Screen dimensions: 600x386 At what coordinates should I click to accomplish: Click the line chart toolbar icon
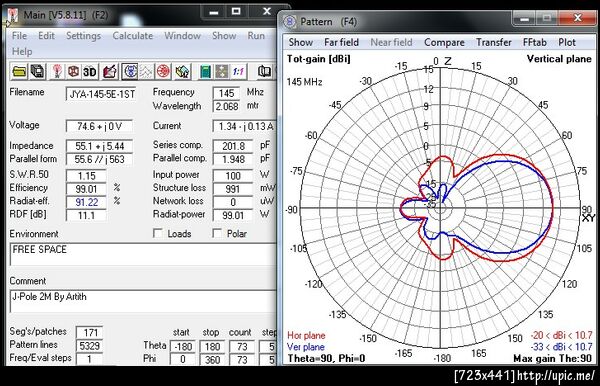click(147, 71)
